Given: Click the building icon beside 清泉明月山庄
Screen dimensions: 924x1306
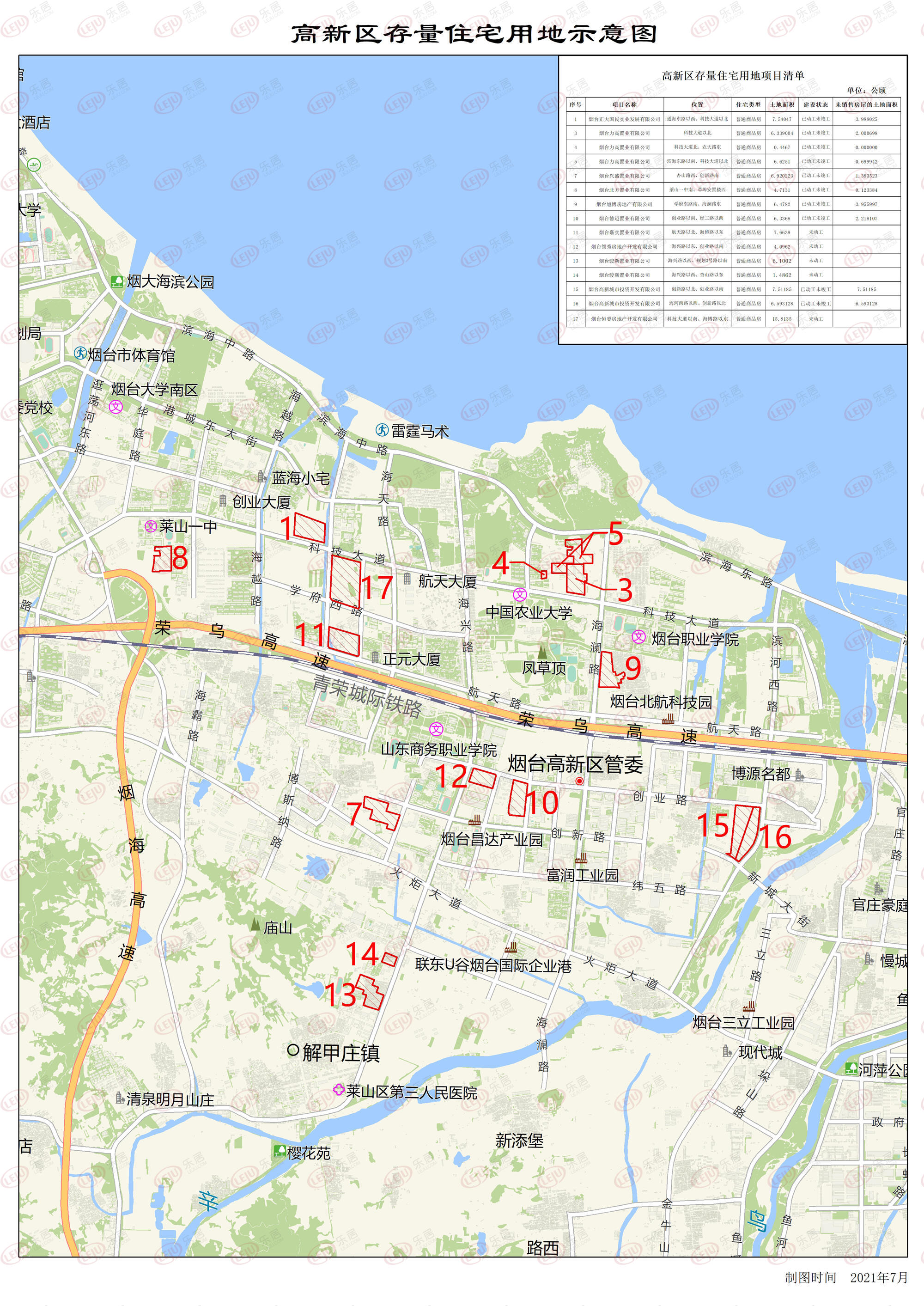Looking at the screenshot, I should (x=120, y=1097).
